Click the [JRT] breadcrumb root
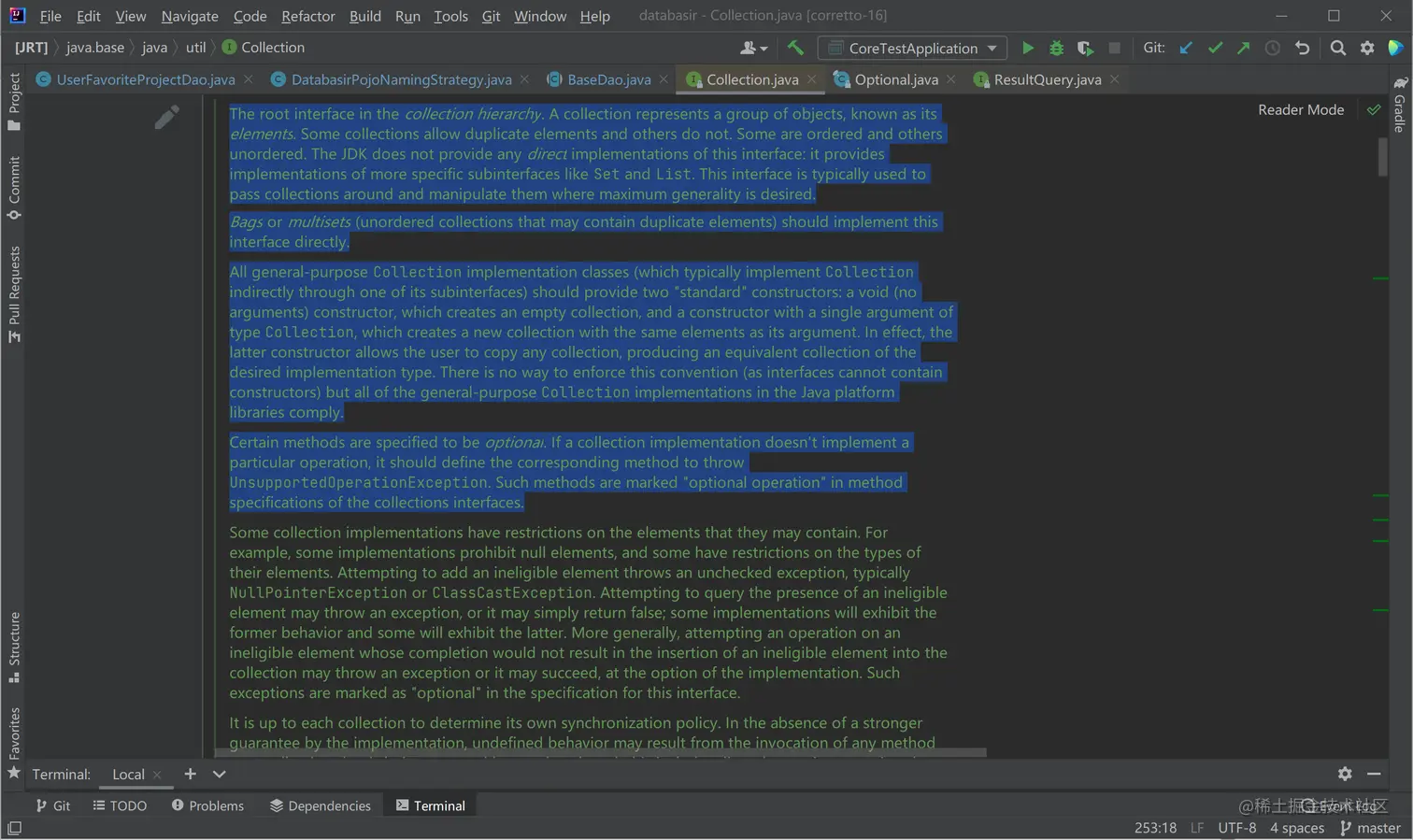This screenshot has width=1413, height=840. 31,48
